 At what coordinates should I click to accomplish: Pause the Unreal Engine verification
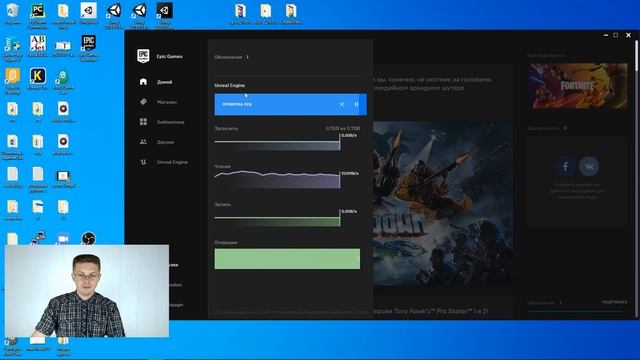[356, 104]
